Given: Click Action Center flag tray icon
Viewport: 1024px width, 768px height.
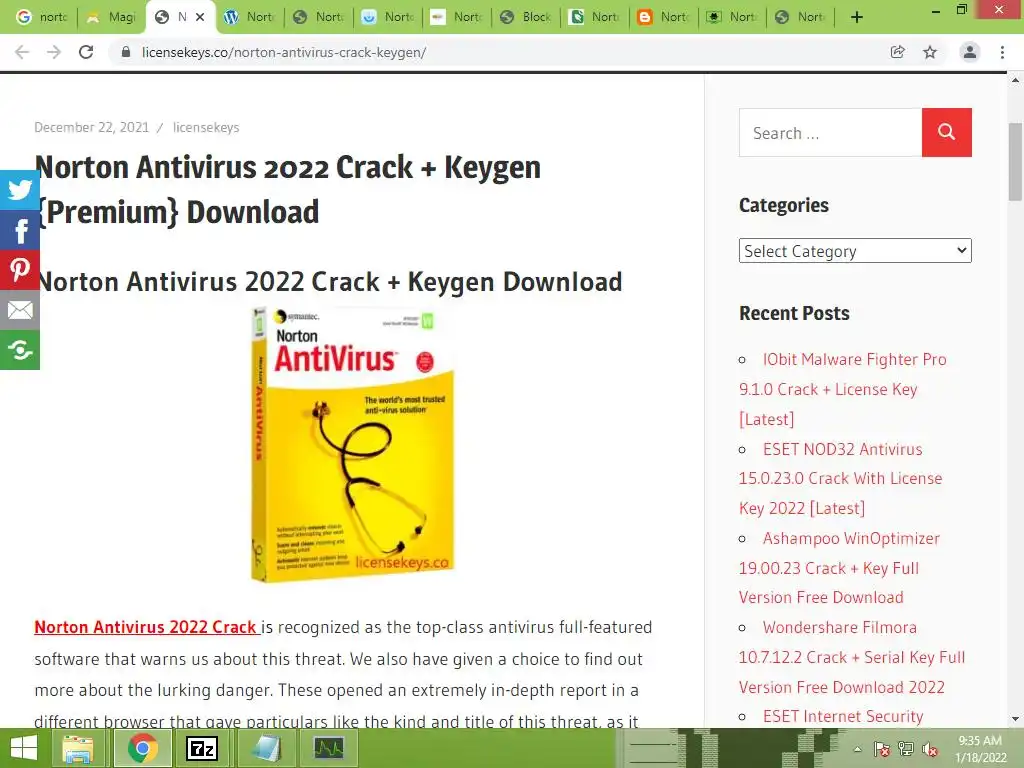Looking at the screenshot, I should 882,749.
